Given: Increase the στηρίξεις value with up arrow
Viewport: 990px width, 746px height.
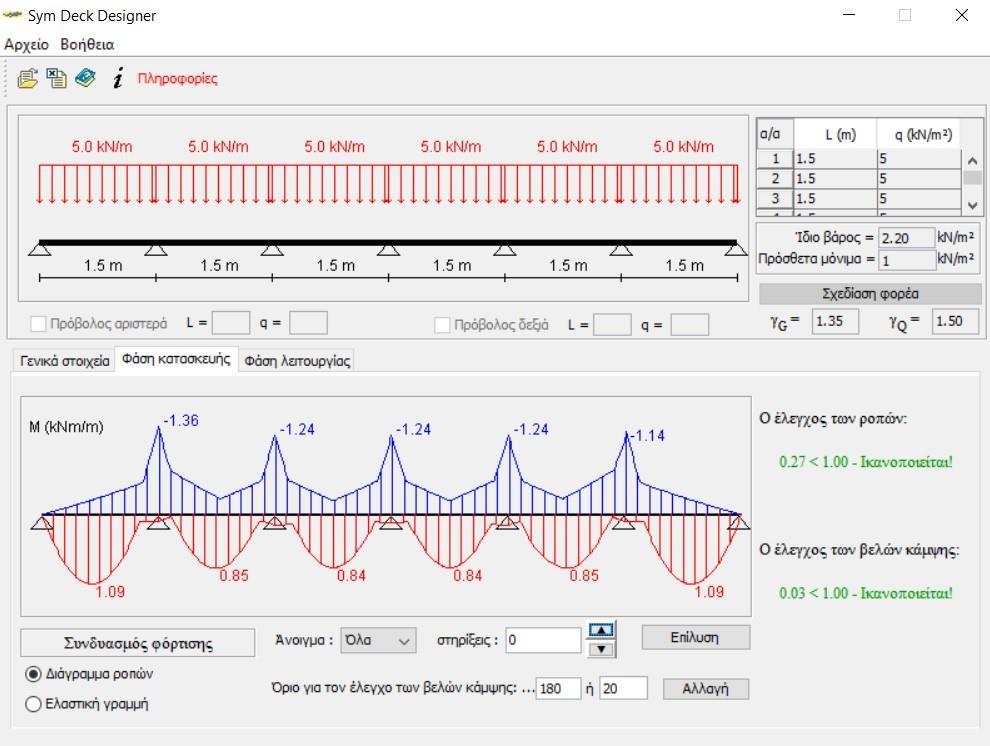Looking at the screenshot, I should 602,630.
